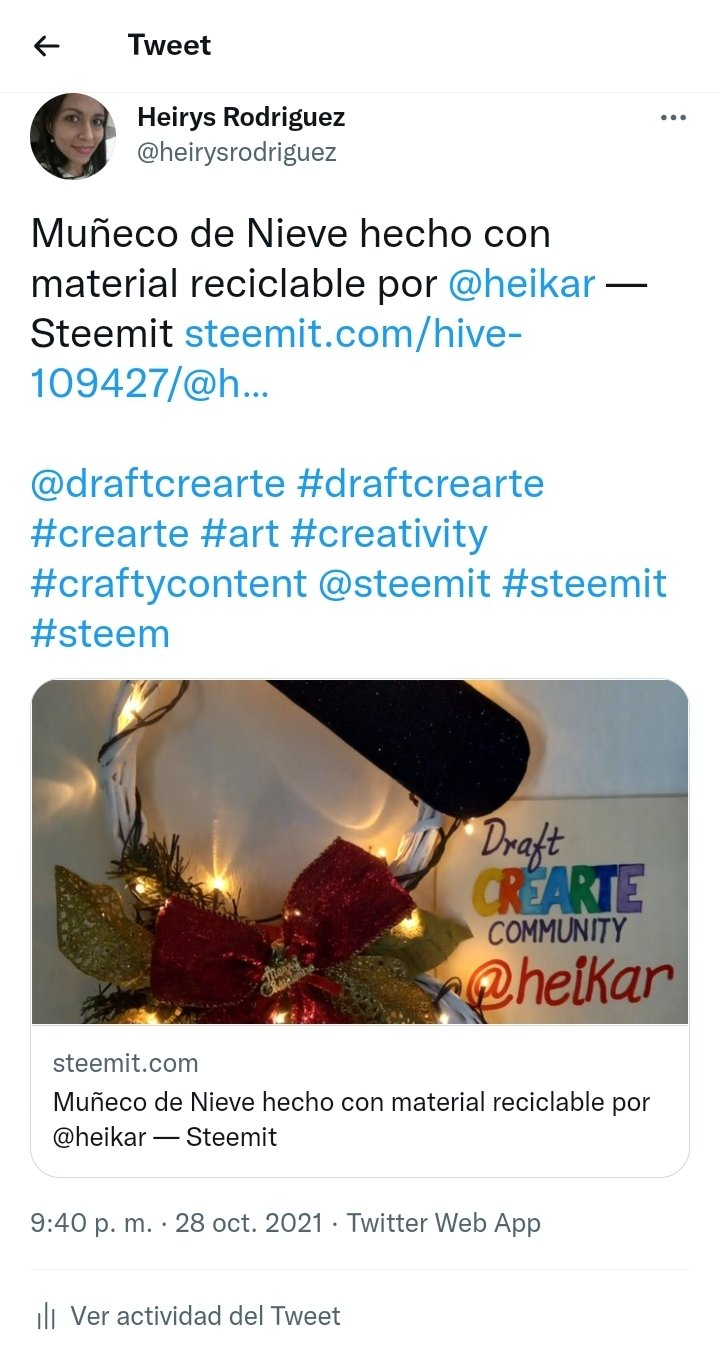Open Ver actividad del Tweet
The height and width of the screenshot is (1361, 719).
pyautogui.click(x=205, y=1316)
